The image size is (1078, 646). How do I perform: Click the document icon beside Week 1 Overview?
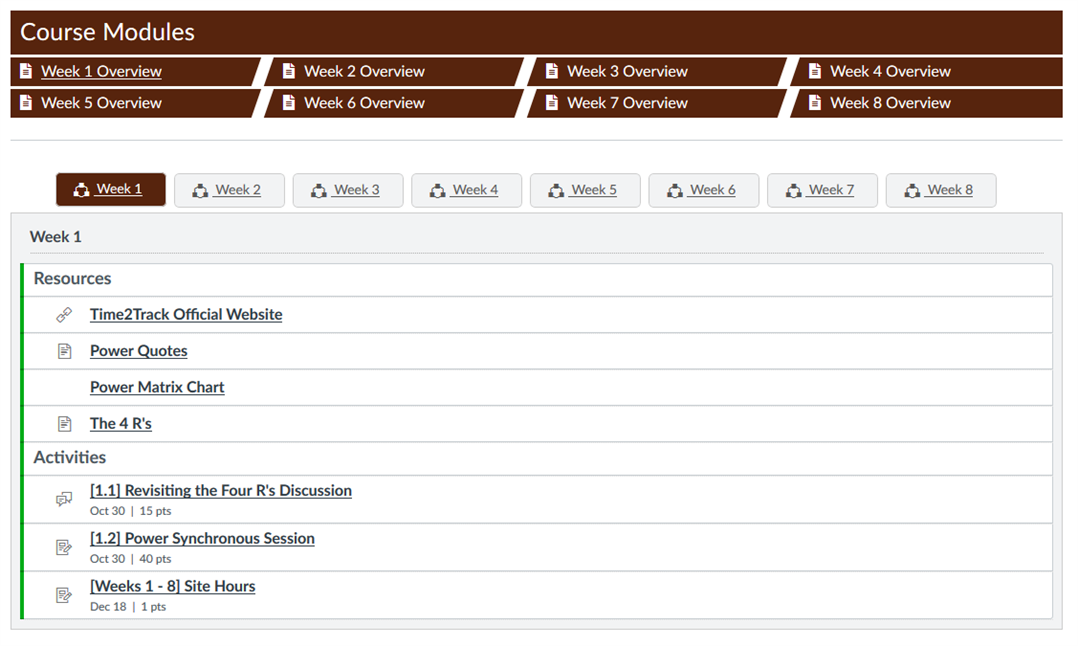click(x=26, y=71)
